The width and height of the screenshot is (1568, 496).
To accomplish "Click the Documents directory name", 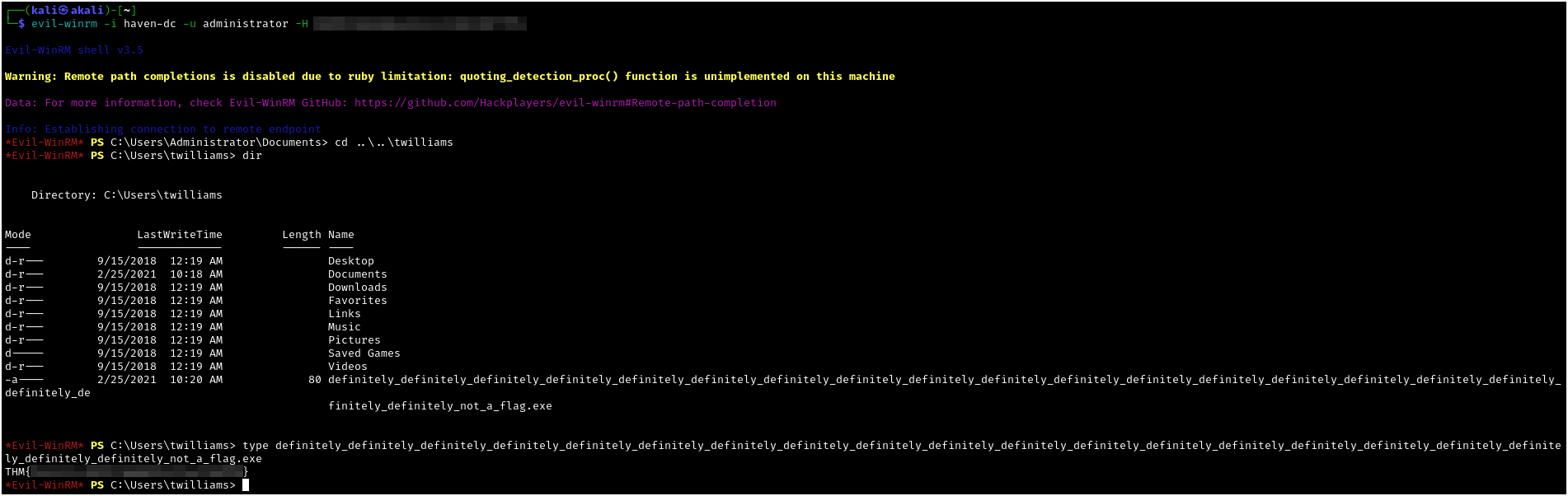I will pos(357,274).
